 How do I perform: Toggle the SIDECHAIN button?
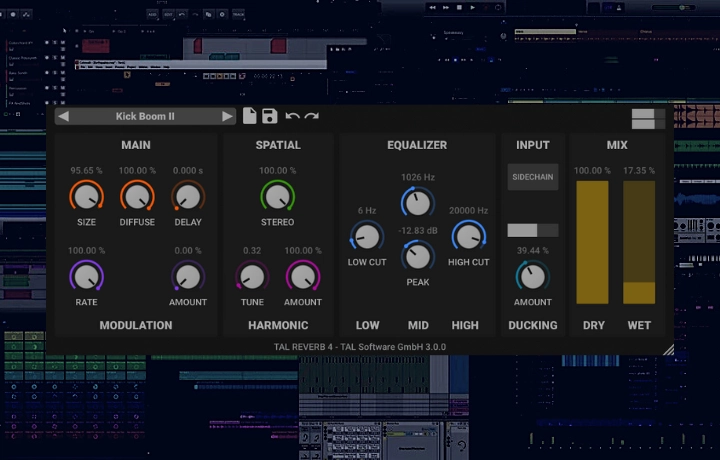click(x=533, y=177)
